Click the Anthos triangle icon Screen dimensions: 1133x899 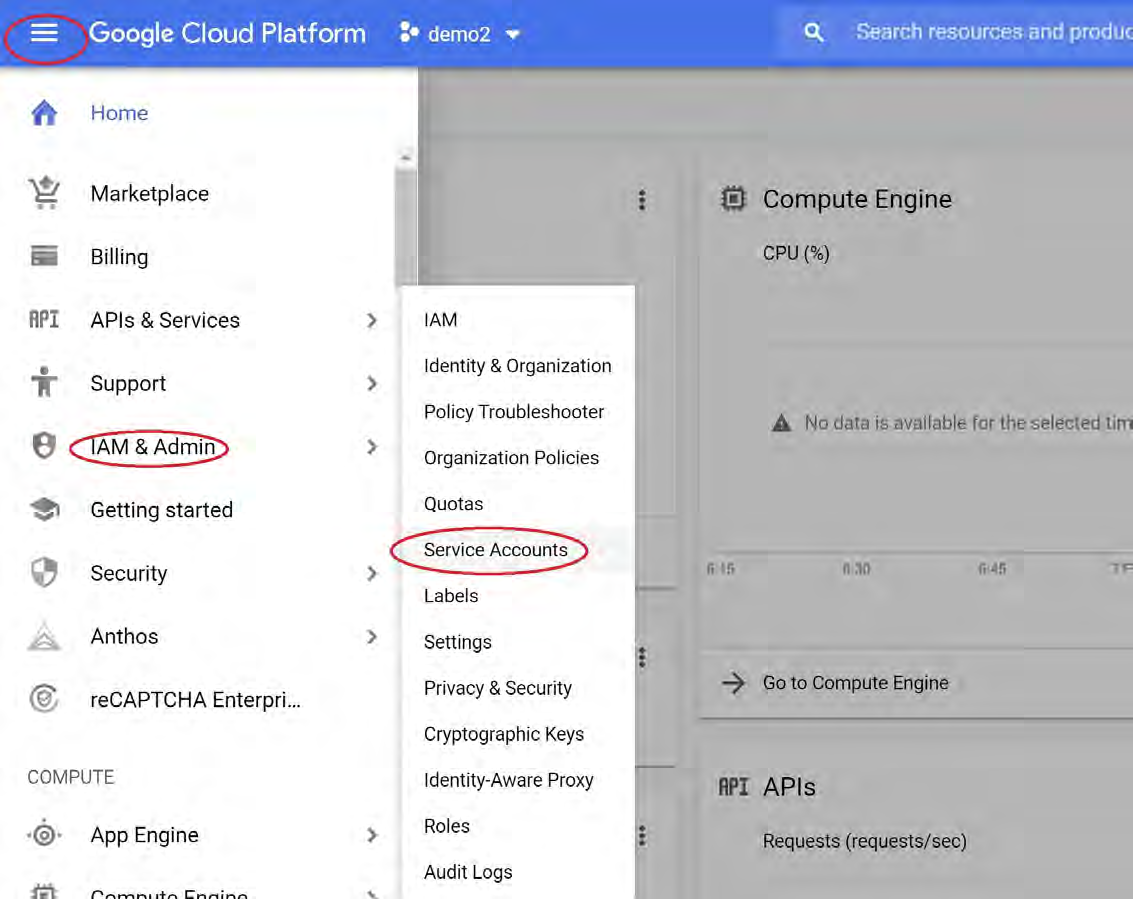(x=44, y=636)
